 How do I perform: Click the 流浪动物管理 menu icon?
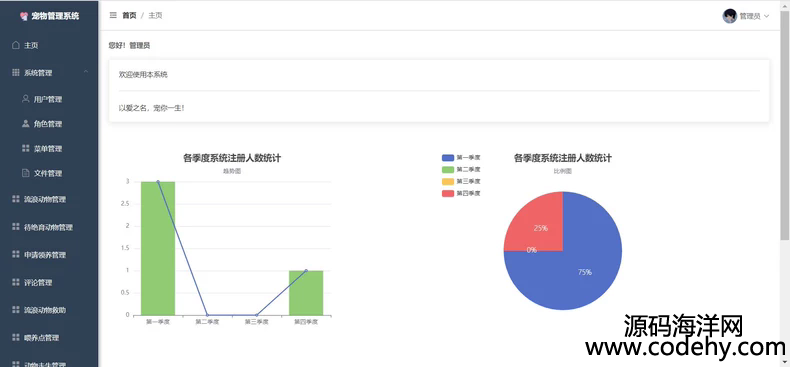(x=16, y=199)
